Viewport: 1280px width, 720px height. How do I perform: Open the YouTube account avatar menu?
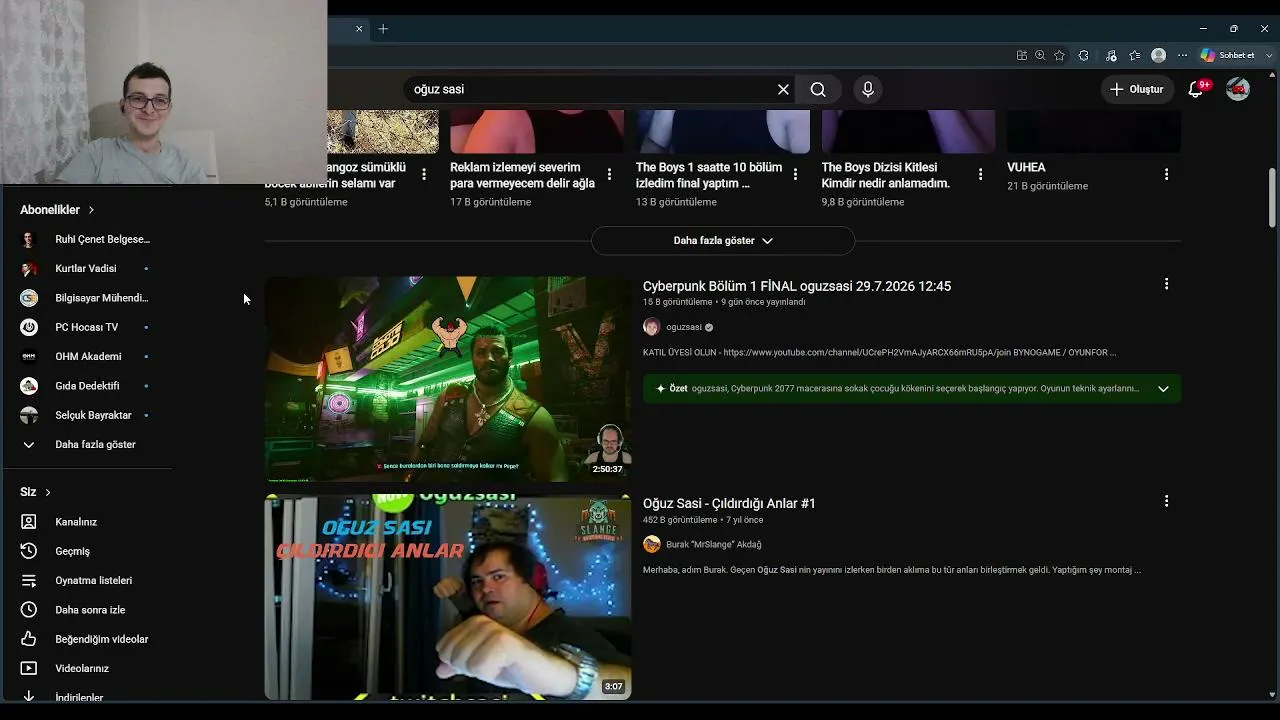point(1238,89)
